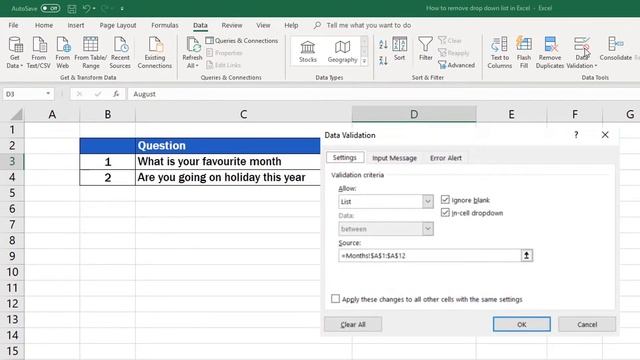Click the formula bar showing August
This screenshot has width=640, height=360.
coord(384,94)
